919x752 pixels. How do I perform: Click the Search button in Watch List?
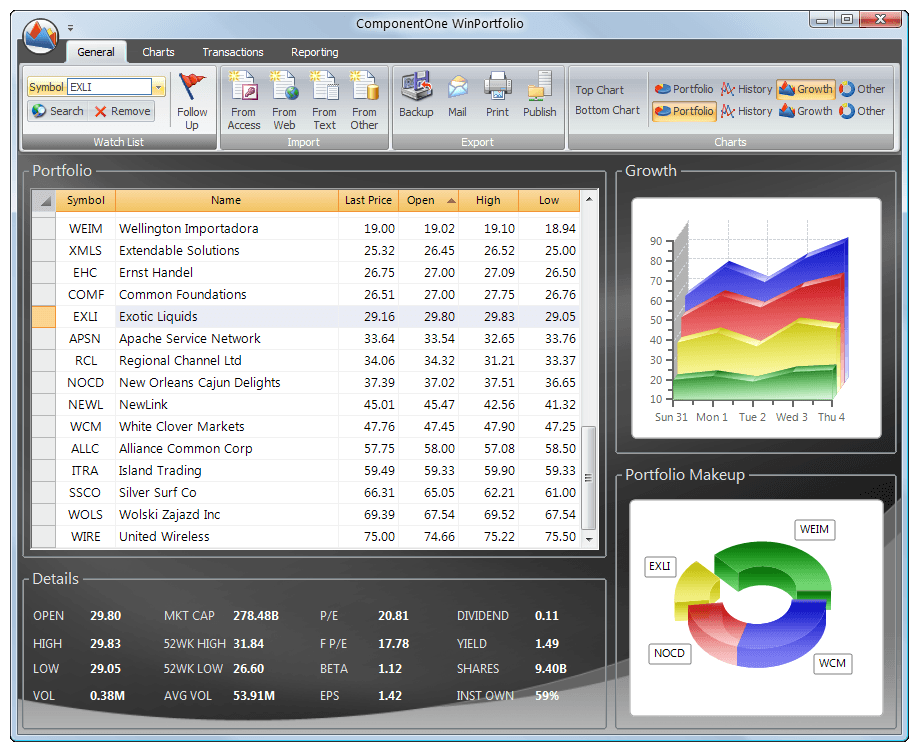point(57,111)
